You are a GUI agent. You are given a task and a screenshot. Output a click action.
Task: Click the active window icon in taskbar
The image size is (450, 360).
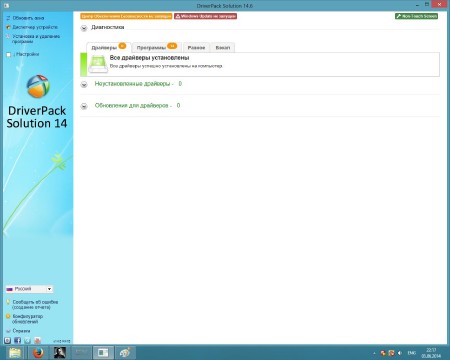tap(103, 353)
